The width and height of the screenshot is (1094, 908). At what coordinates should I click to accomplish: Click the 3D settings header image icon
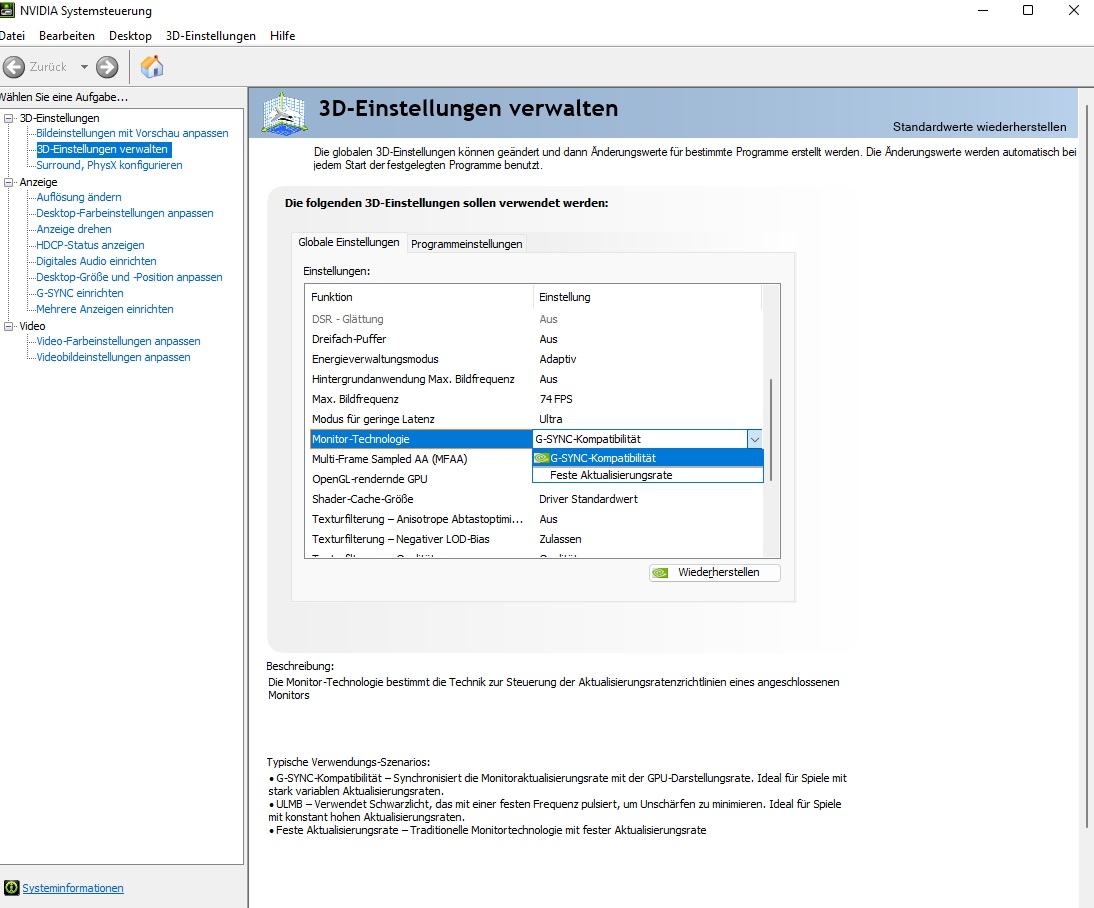(x=284, y=112)
